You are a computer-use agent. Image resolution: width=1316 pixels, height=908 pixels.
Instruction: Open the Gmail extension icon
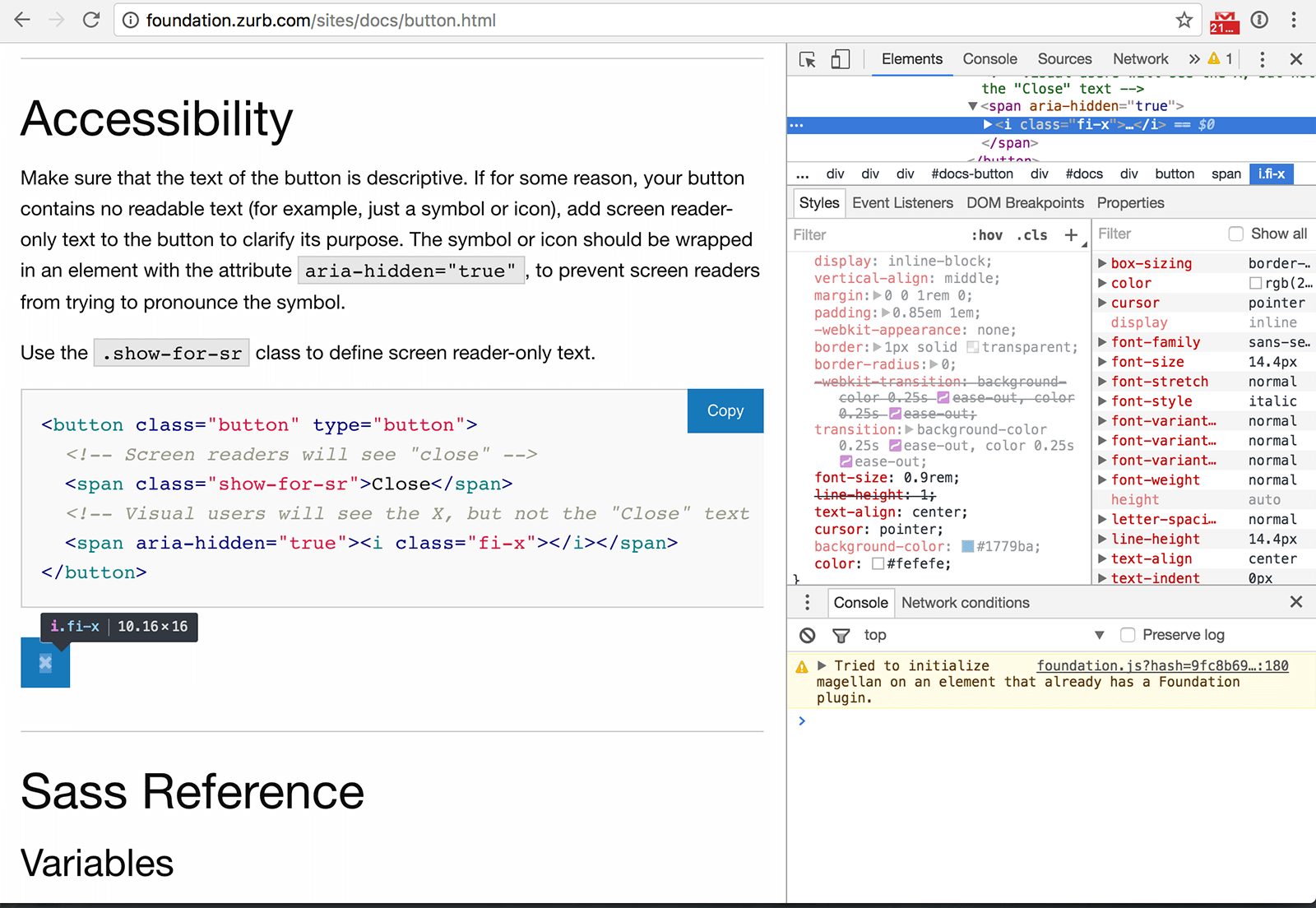tap(1224, 21)
